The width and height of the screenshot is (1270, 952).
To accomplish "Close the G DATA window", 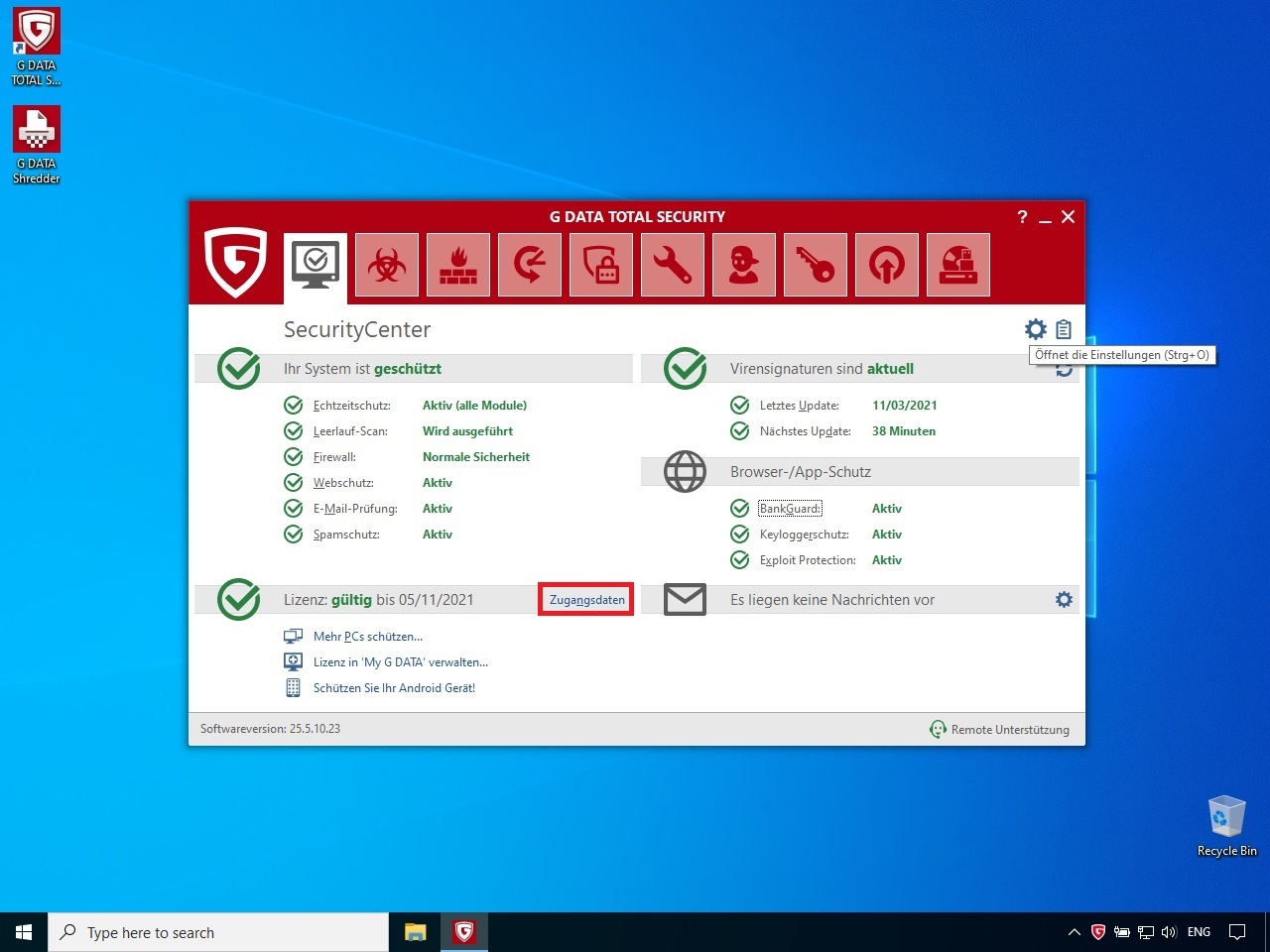I will [x=1068, y=217].
